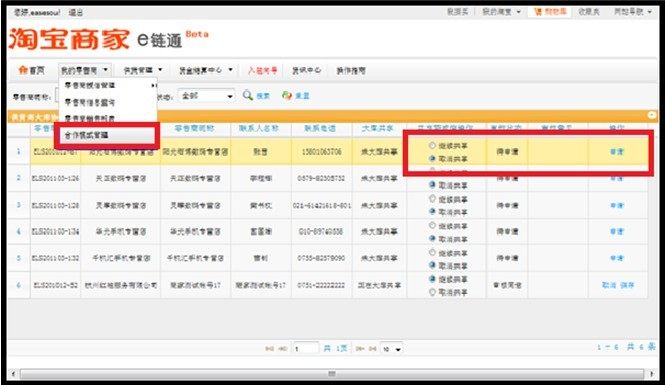Open the red 入驻向导 menu item
This screenshot has height=386, width=665.
click(x=263, y=70)
